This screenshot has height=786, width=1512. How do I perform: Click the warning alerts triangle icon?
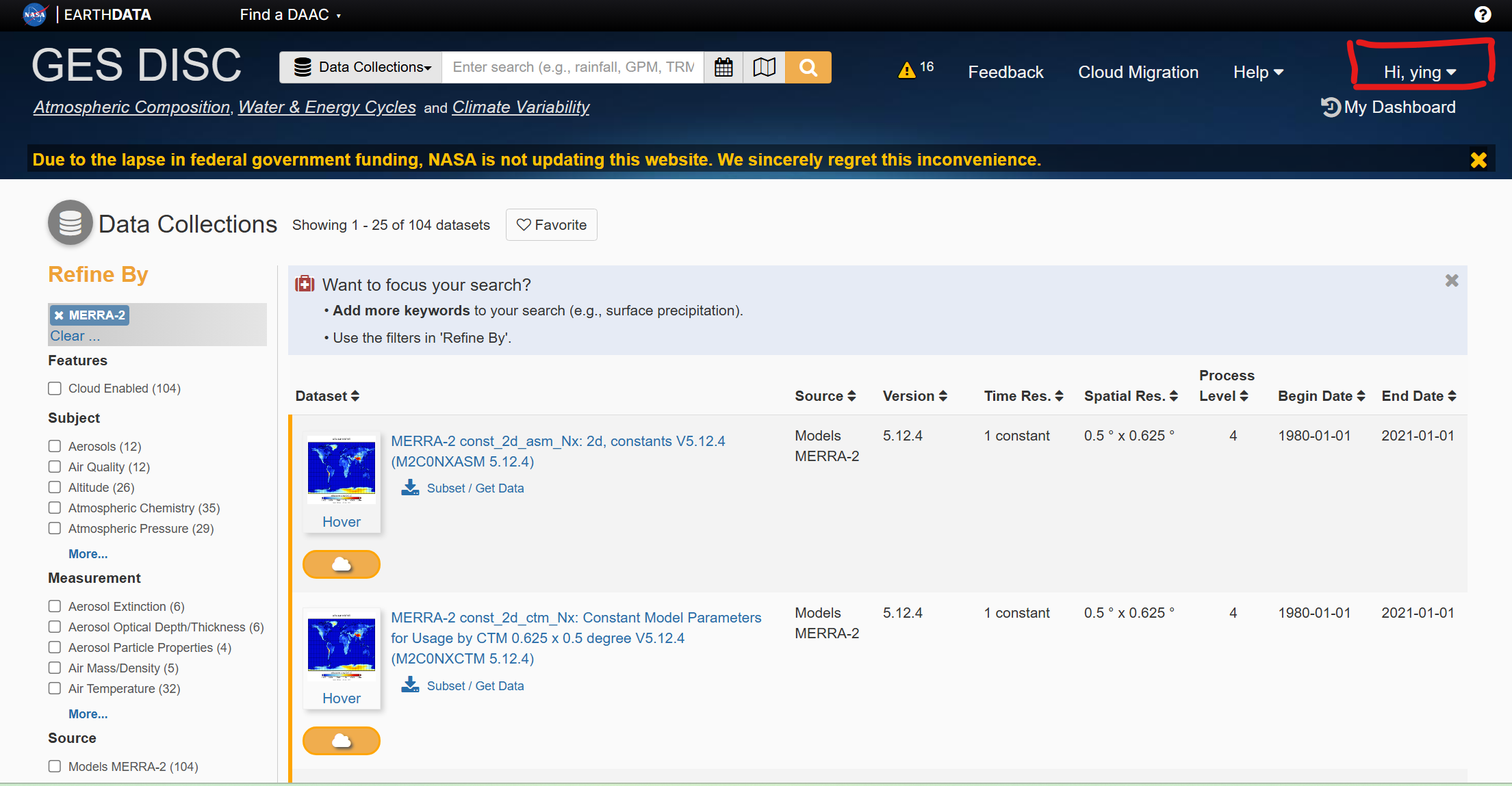(907, 70)
